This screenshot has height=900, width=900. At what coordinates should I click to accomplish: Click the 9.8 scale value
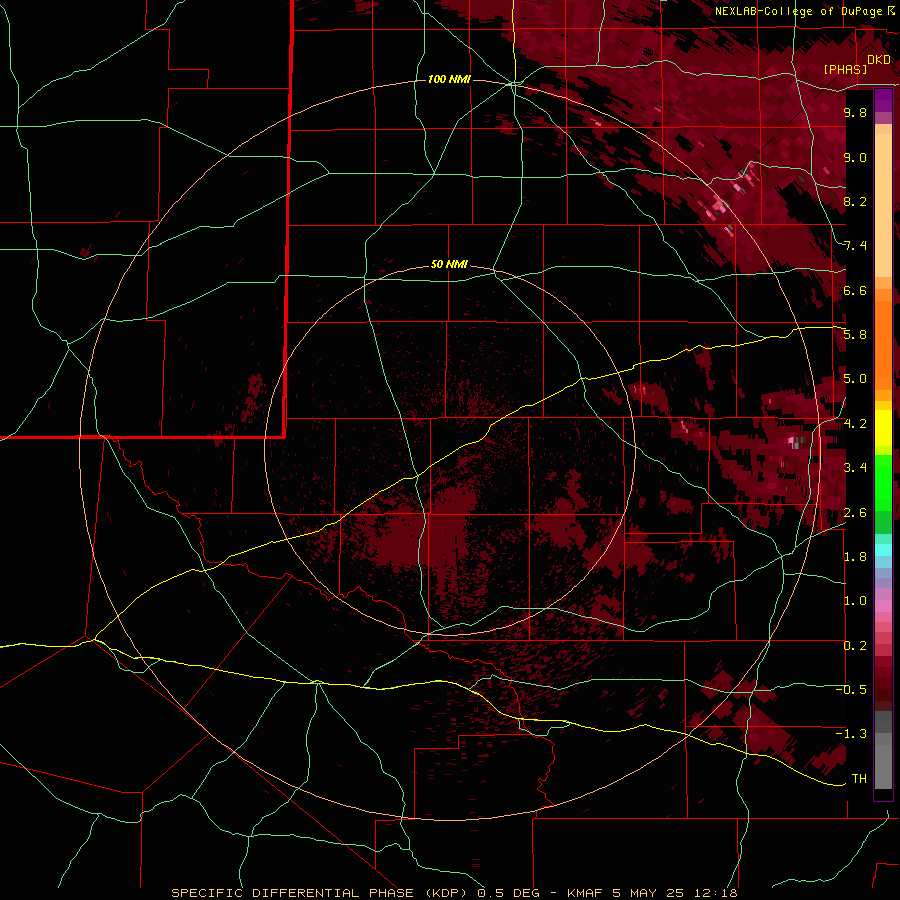(855, 112)
